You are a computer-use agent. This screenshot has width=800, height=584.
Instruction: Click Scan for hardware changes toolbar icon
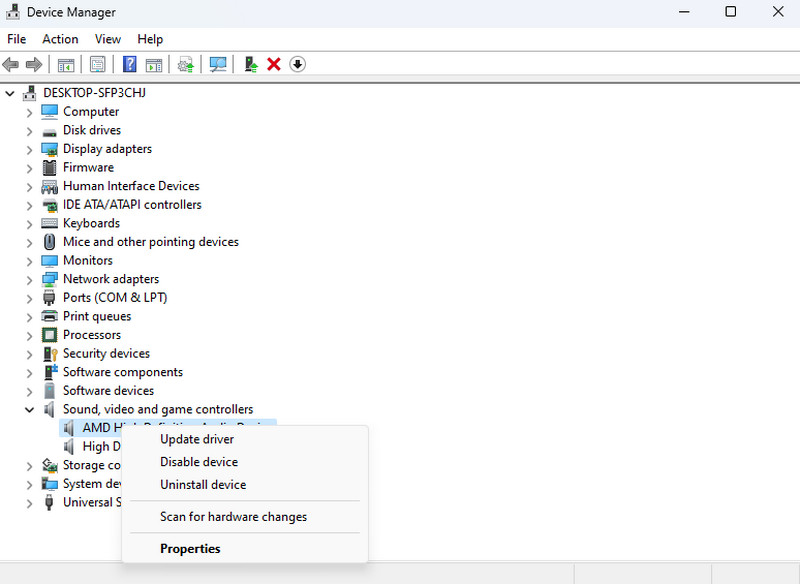[x=218, y=65]
